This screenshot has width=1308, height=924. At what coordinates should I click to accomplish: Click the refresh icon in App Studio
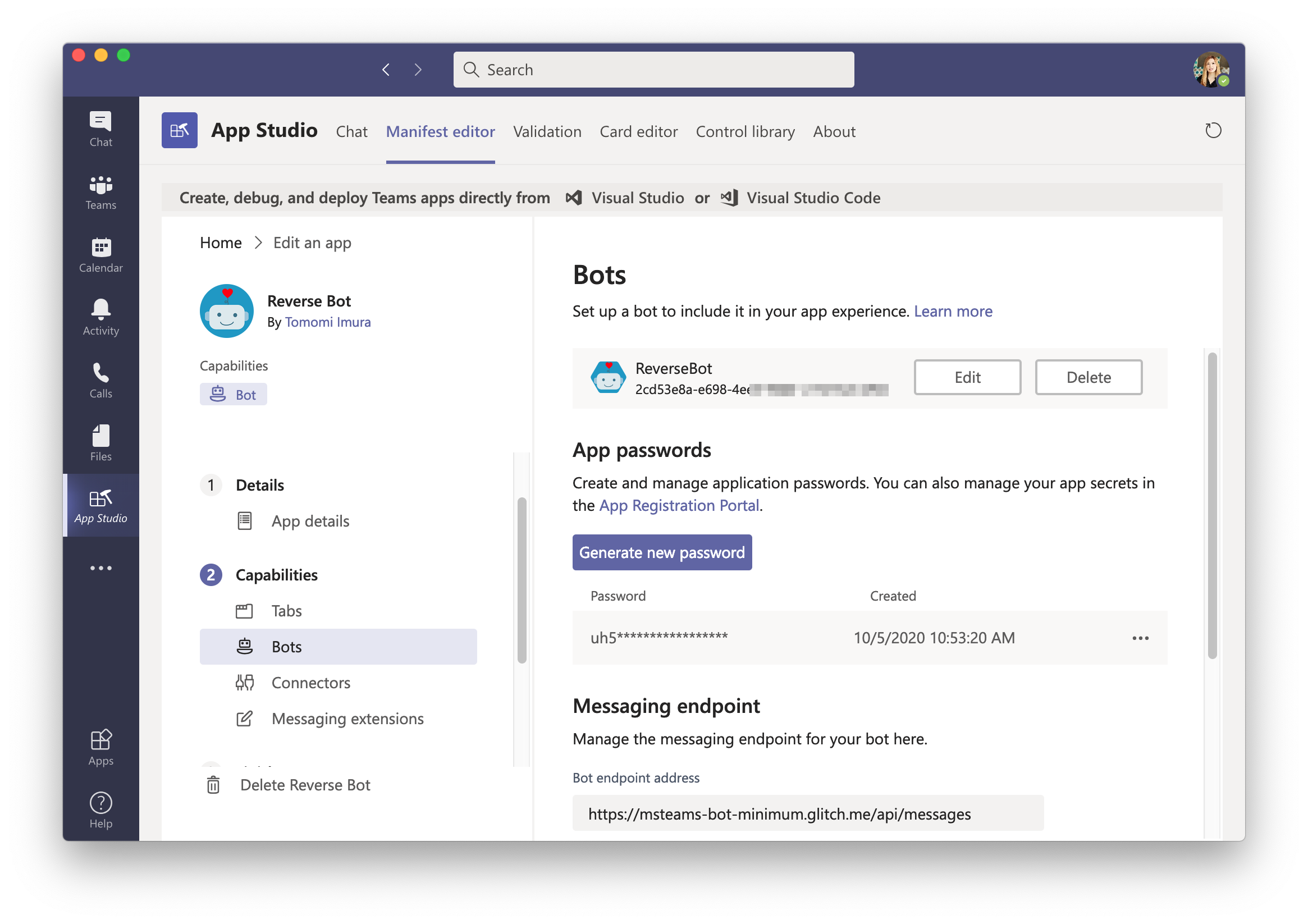pyautogui.click(x=1214, y=130)
